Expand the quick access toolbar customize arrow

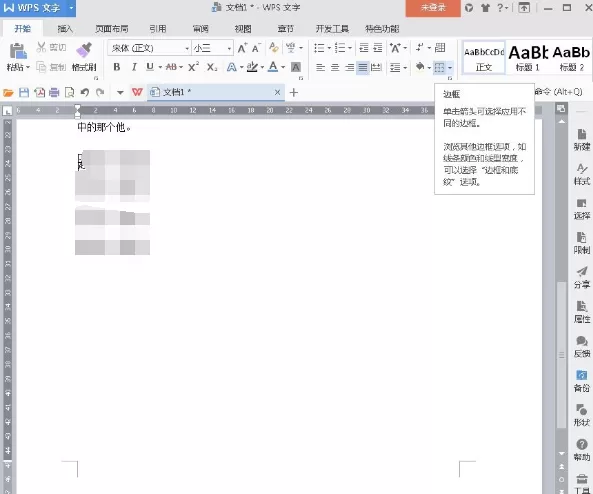[x=120, y=92]
